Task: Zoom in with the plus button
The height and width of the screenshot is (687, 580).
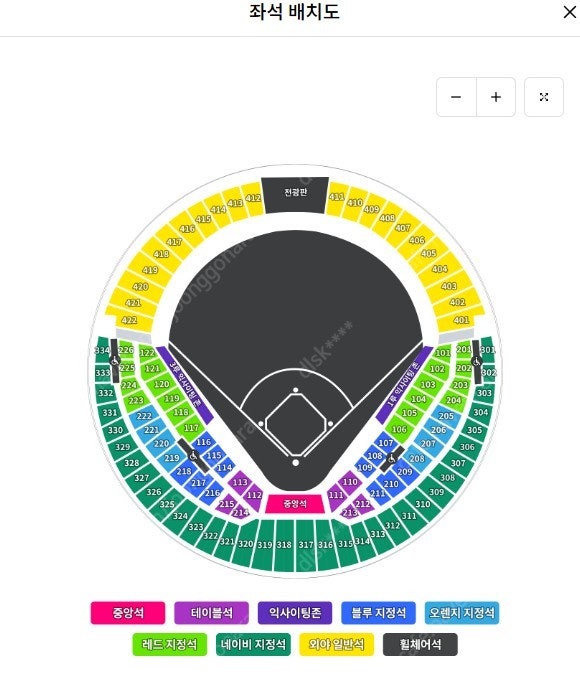Action: point(496,97)
